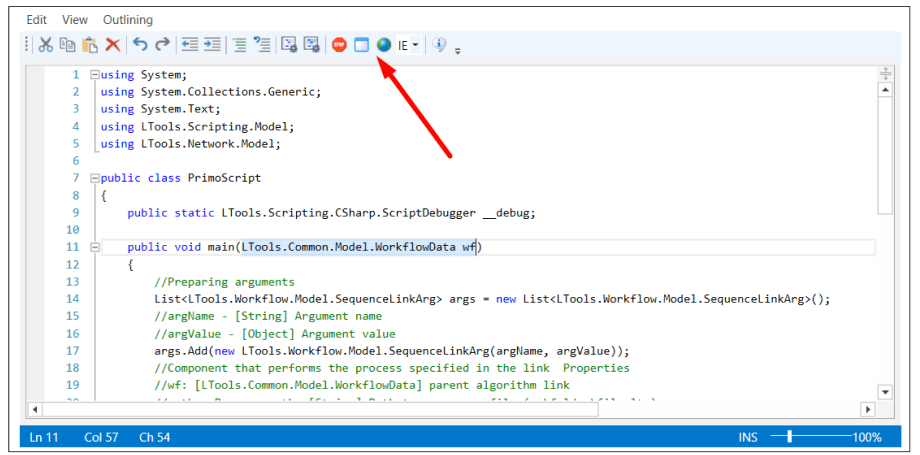The height and width of the screenshot is (455, 920).
Task: Increase line indent in toolbar
Action: (x=212, y=45)
